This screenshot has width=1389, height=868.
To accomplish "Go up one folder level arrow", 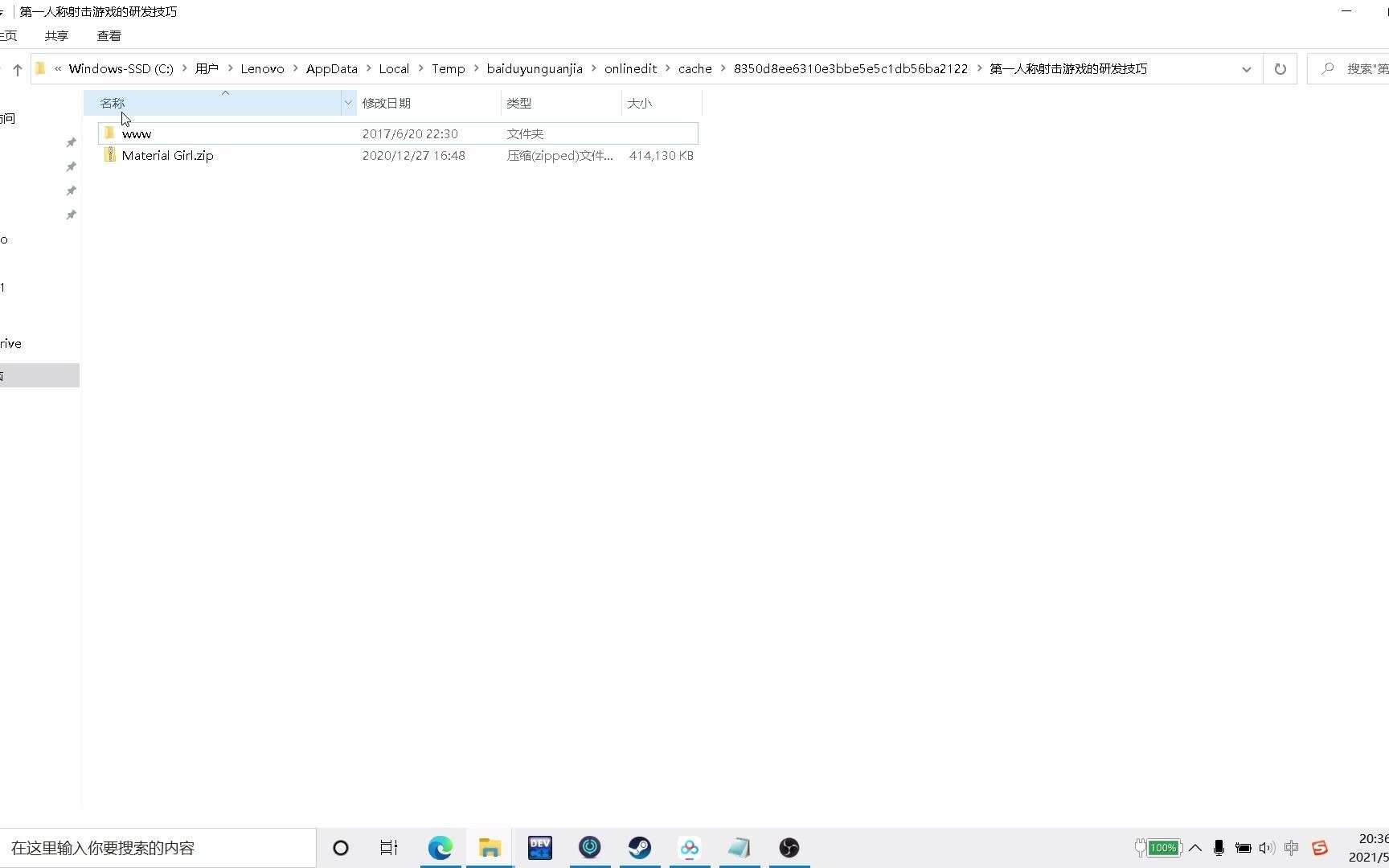I will point(18,69).
